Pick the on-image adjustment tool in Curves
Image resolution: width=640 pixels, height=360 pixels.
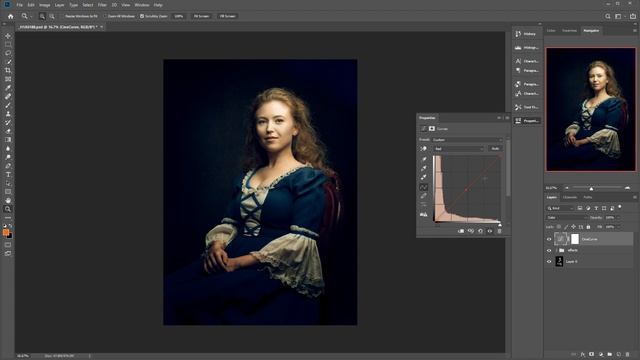pos(424,149)
